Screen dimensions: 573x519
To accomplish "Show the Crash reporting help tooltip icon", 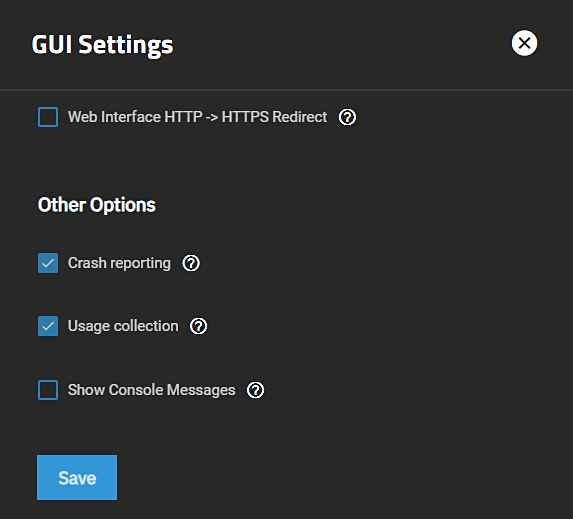I will (191, 263).
